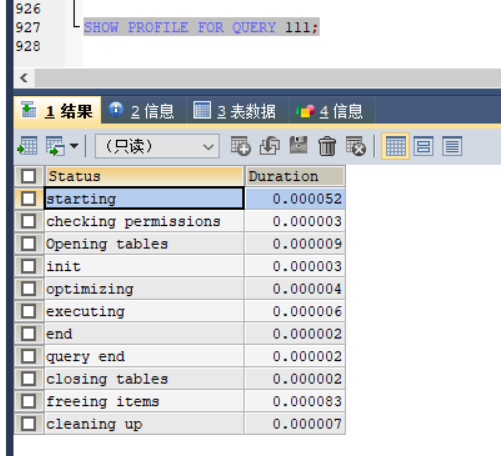The height and width of the screenshot is (456, 501).
Task: Switch to grid view mode
Action: [x=395, y=146]
